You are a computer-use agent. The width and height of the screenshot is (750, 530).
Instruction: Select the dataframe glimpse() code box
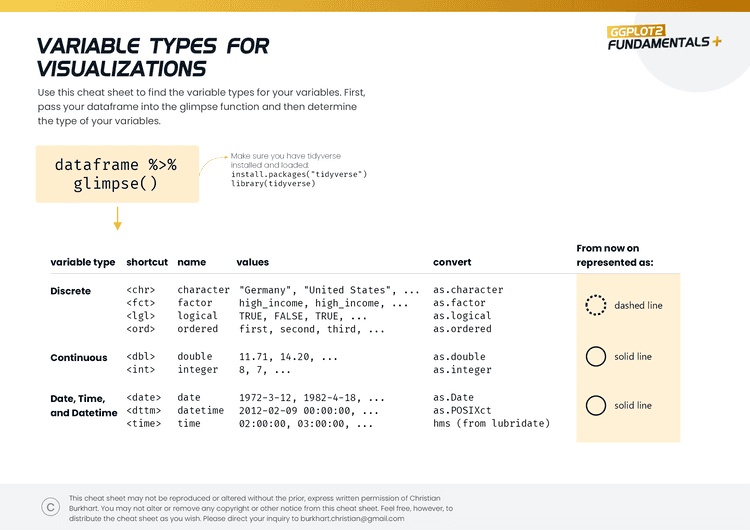(x=116, y=174)
